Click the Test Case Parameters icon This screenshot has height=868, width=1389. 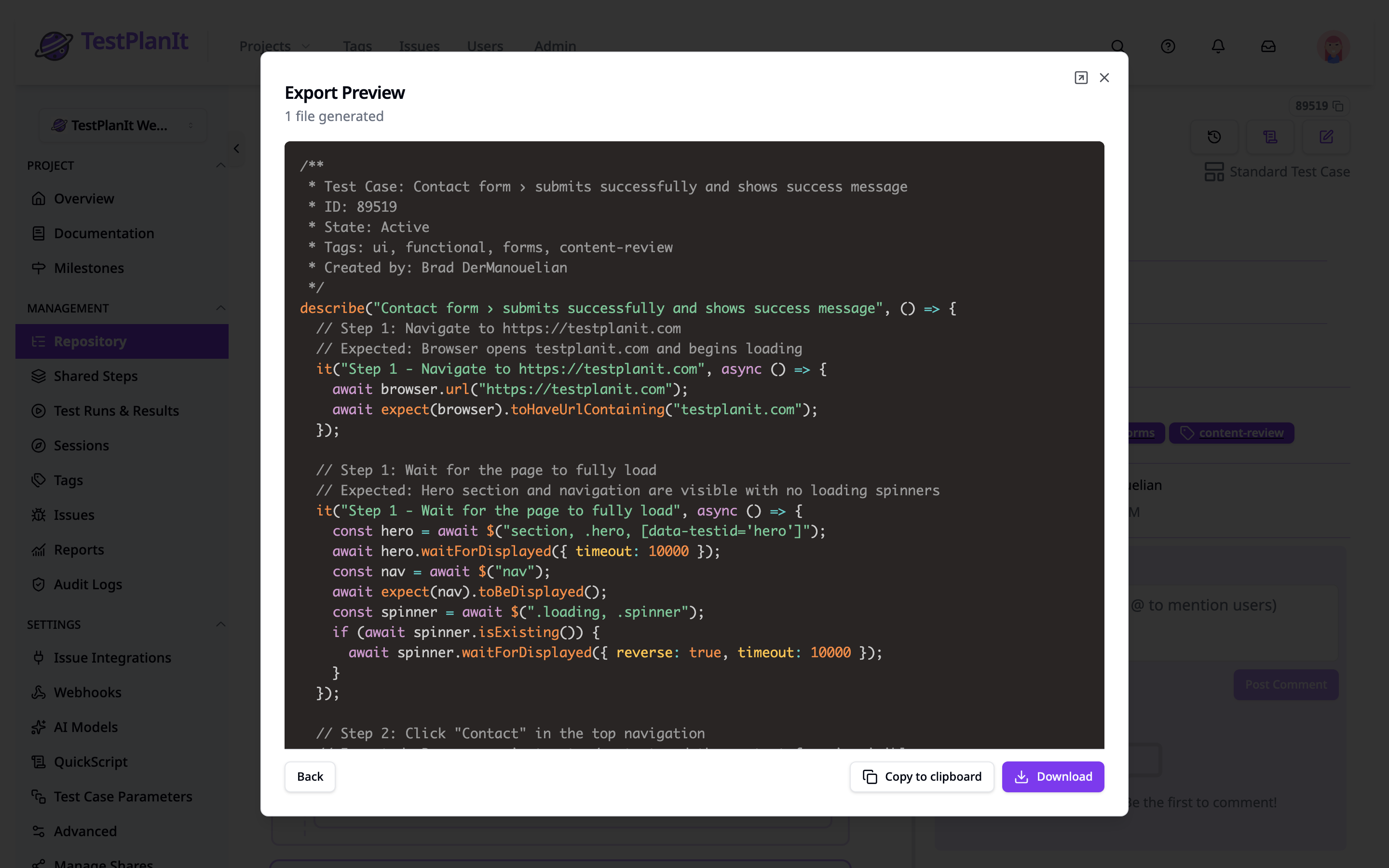coord(39,796)
